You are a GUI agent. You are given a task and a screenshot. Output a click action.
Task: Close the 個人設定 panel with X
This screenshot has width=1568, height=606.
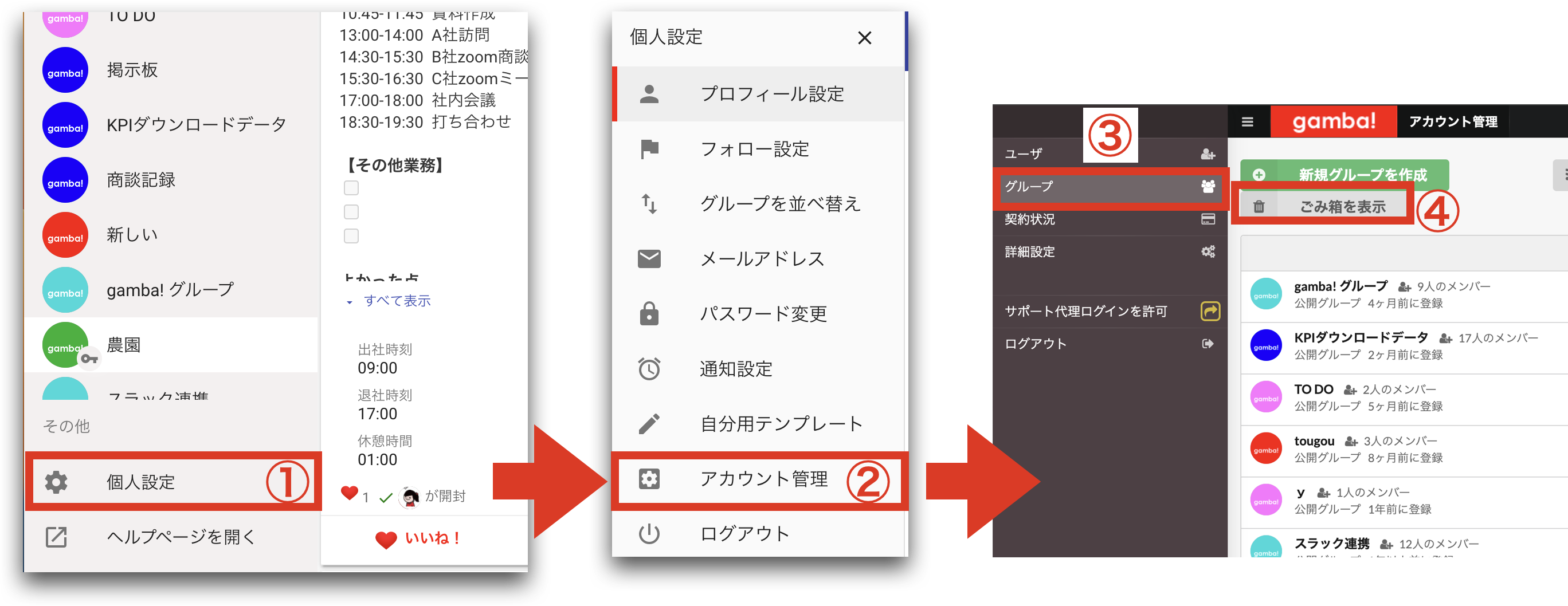point(864,38)
